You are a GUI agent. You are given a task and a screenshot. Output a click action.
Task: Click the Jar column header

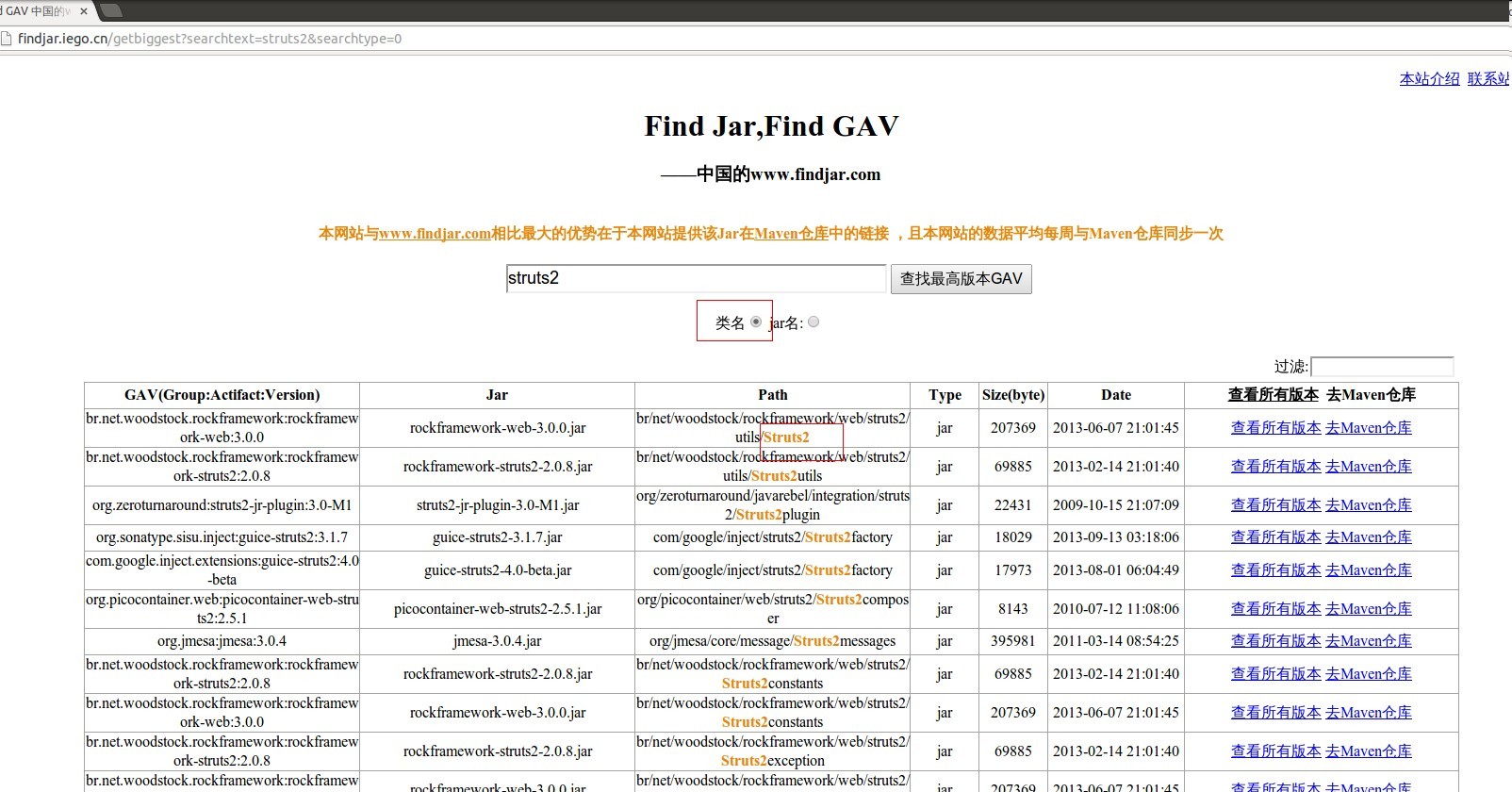click(497, 395)
